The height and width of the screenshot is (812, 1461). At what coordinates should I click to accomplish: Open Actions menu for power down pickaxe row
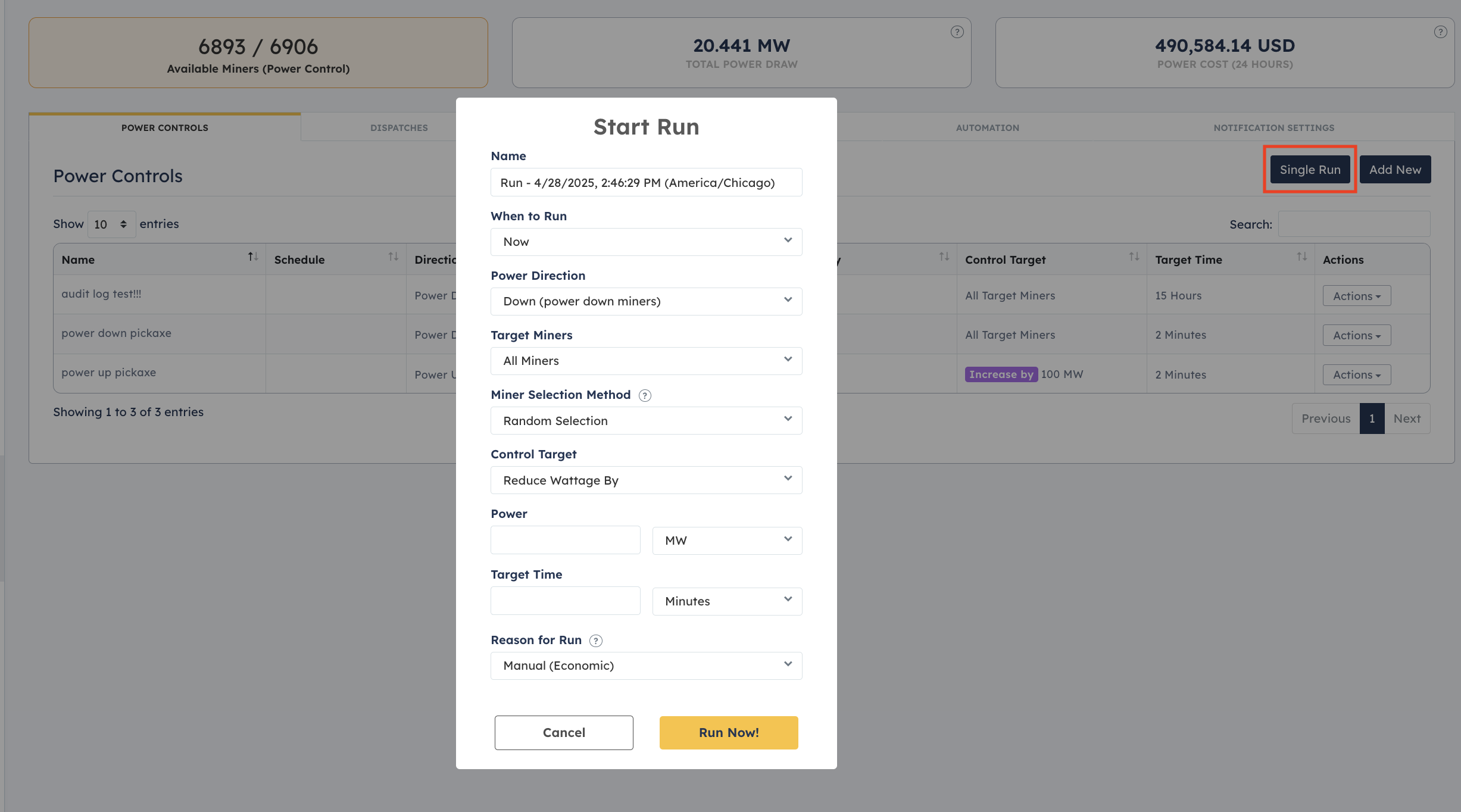(1356, 335)
